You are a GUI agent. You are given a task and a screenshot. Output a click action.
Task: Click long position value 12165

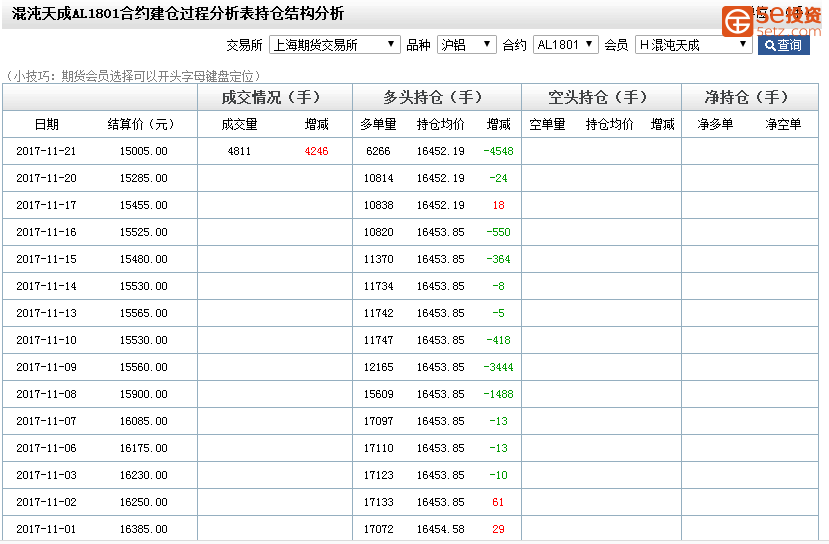378,367
